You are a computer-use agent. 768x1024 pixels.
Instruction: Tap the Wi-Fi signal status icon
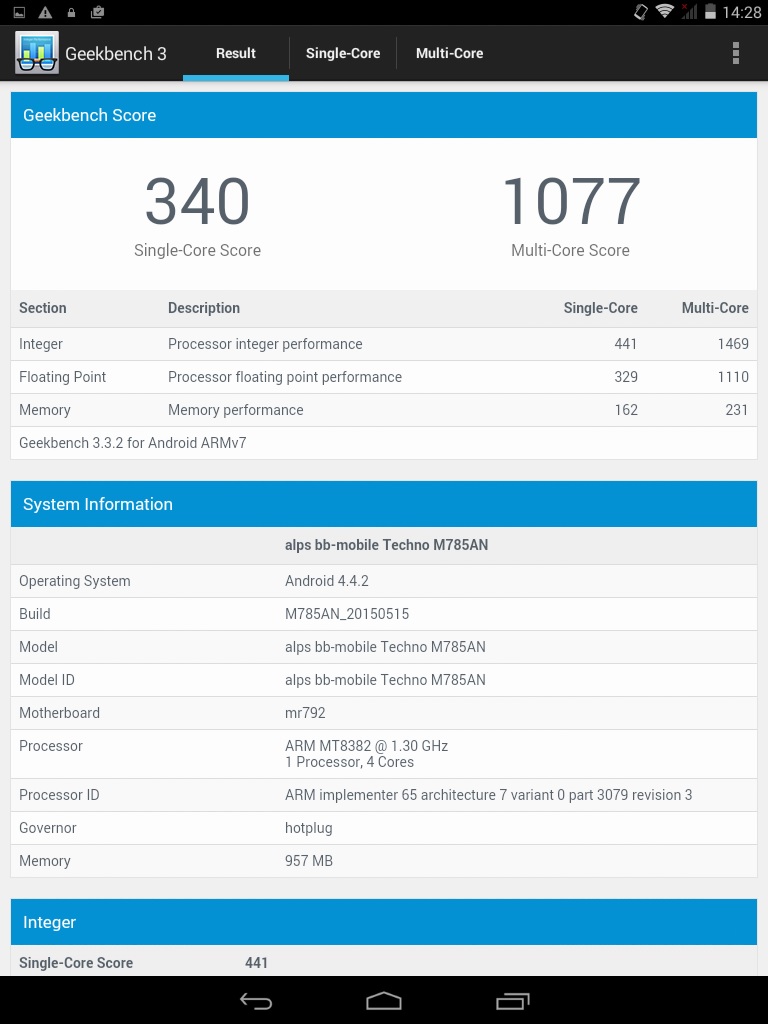click(x=665, y=11)
